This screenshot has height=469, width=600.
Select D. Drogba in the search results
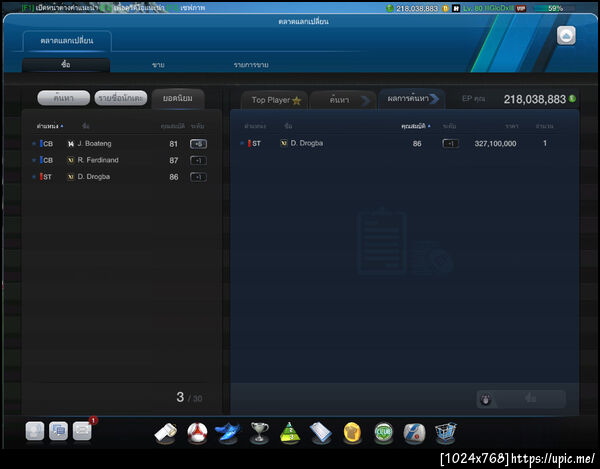[x=400, y=143]
